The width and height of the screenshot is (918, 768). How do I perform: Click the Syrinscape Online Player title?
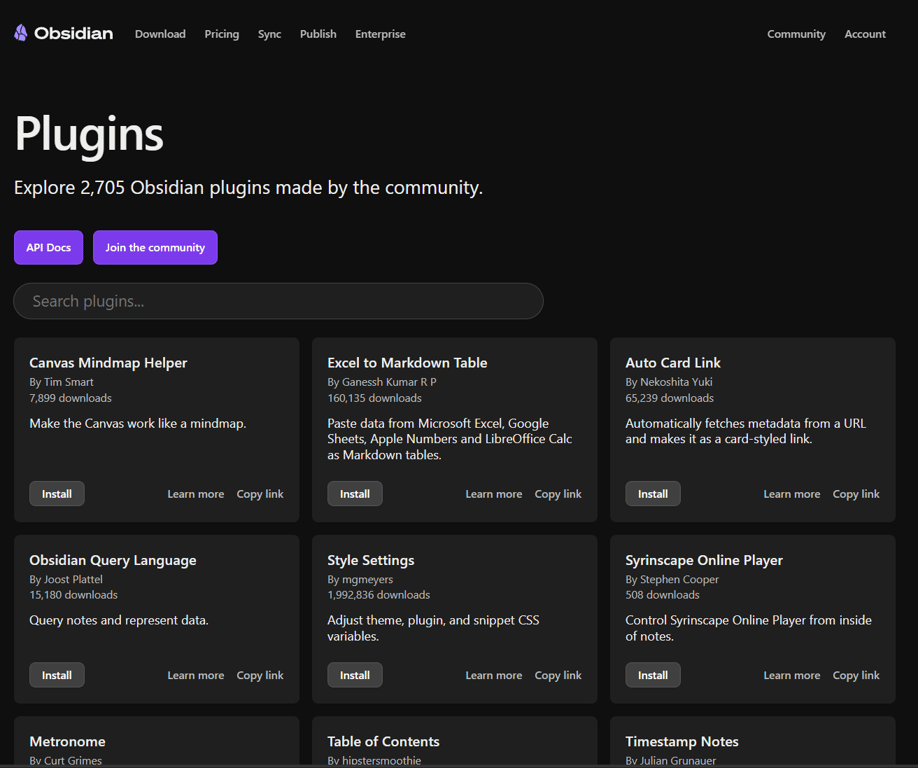(704, 560)
